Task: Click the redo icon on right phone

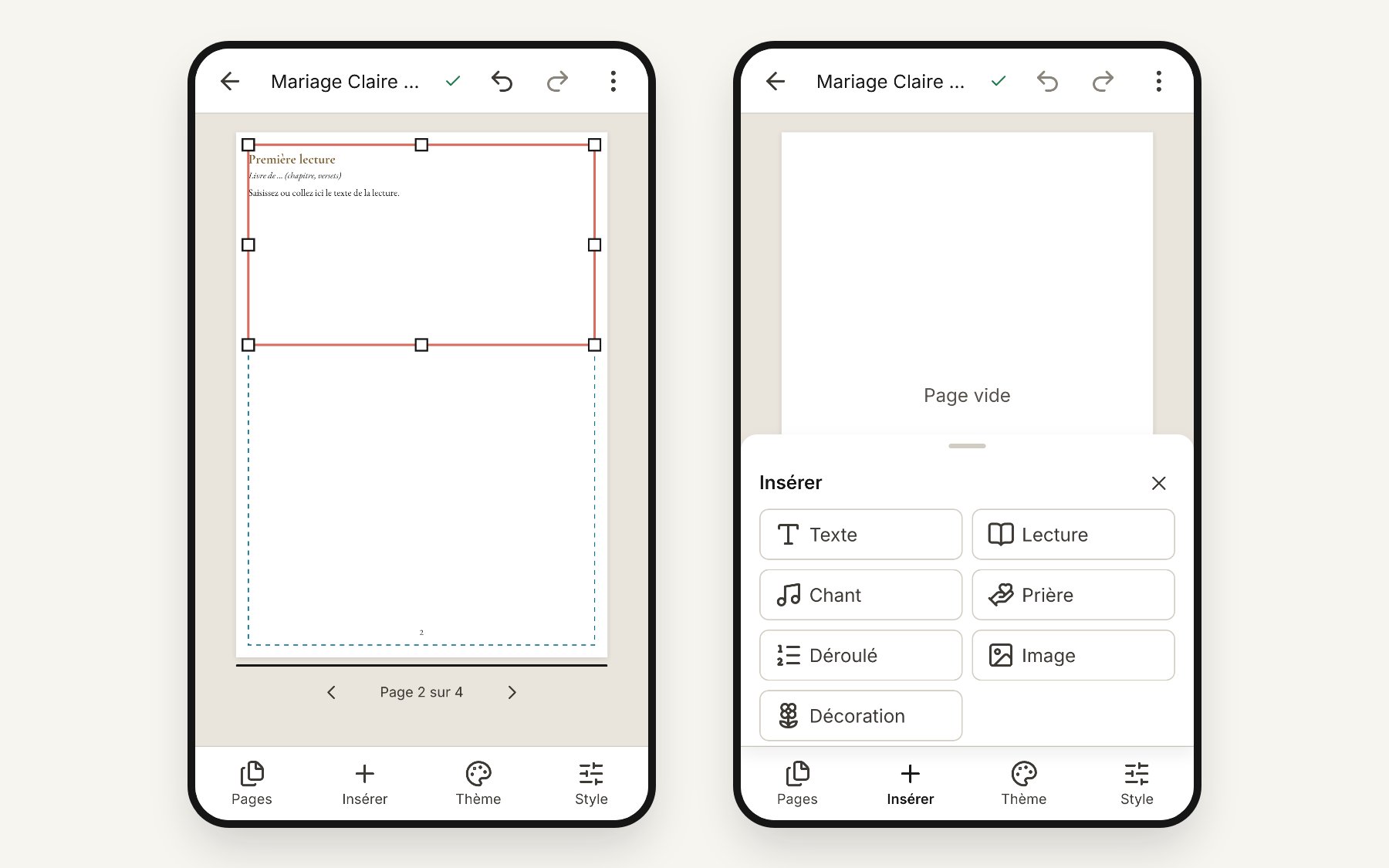Action: [x=1103, y=81]
